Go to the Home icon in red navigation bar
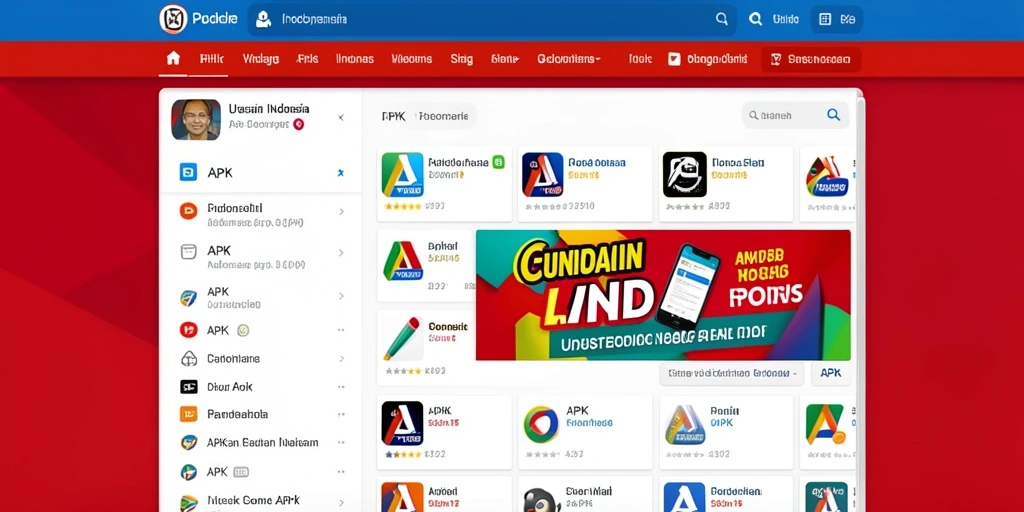 (x=173, y=58)
